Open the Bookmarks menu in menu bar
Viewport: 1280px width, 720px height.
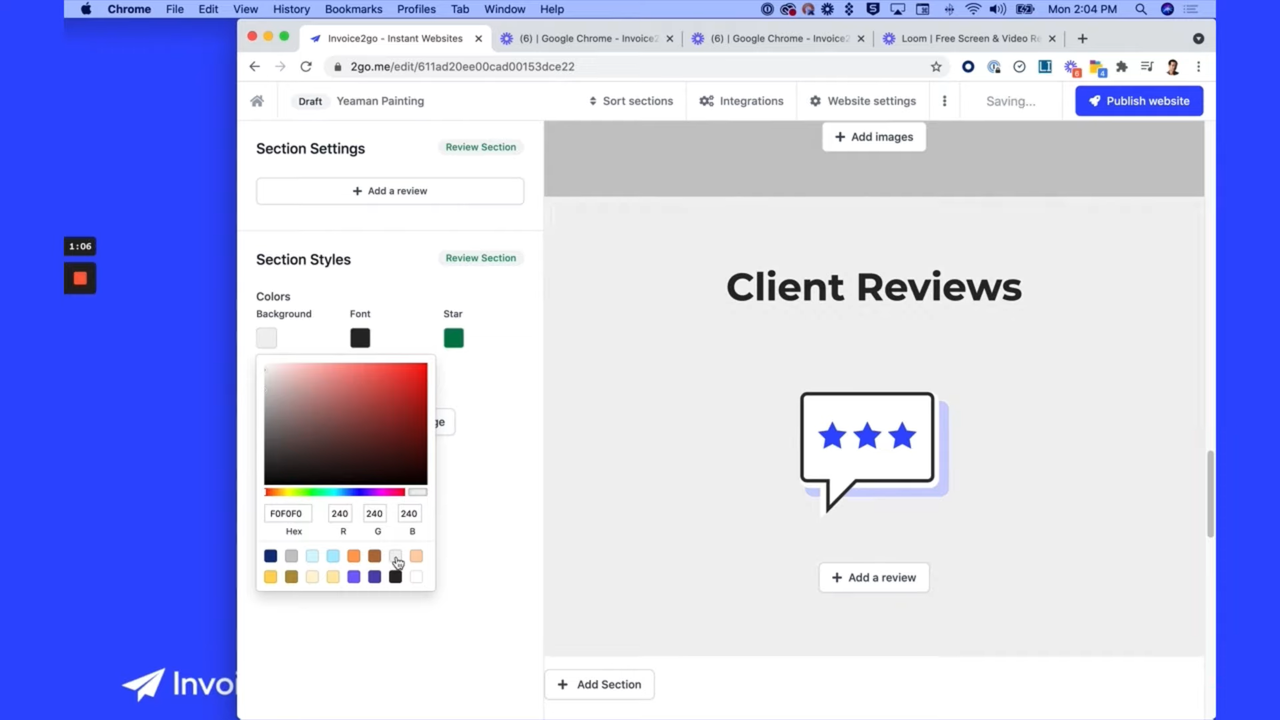[x=353, y=9]
